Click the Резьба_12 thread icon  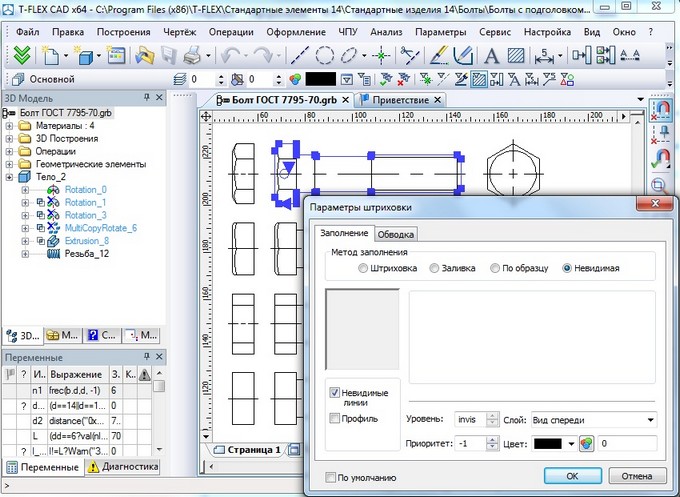pos(53,254)
